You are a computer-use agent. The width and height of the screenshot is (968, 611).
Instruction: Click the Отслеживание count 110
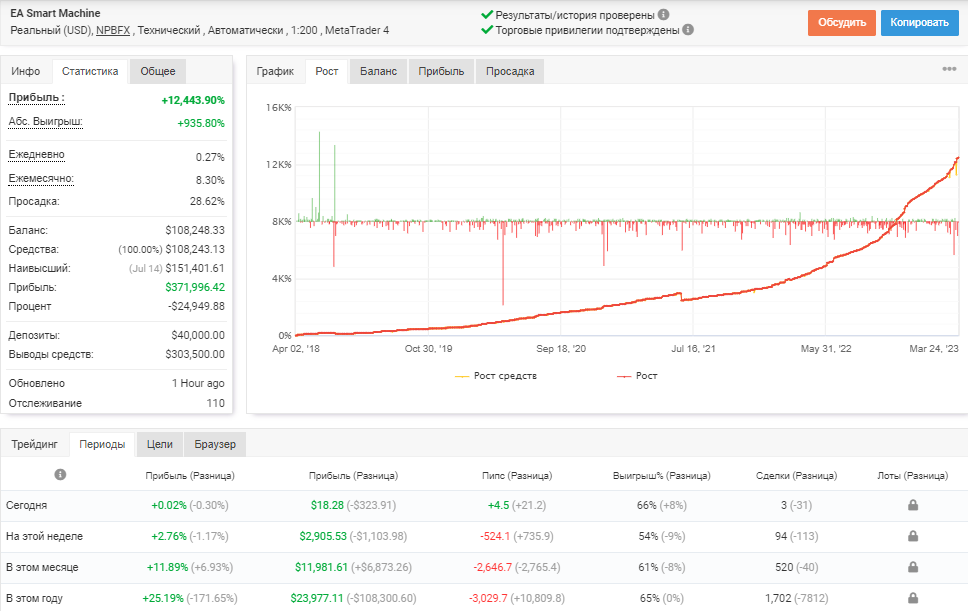coord(215,403)
